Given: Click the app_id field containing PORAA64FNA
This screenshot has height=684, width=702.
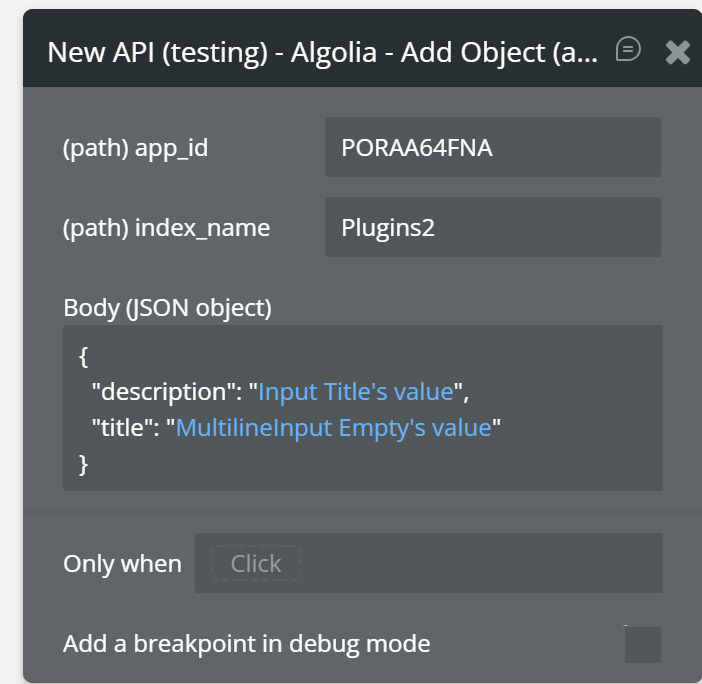Looking at the screenshot, I should 492,147.
